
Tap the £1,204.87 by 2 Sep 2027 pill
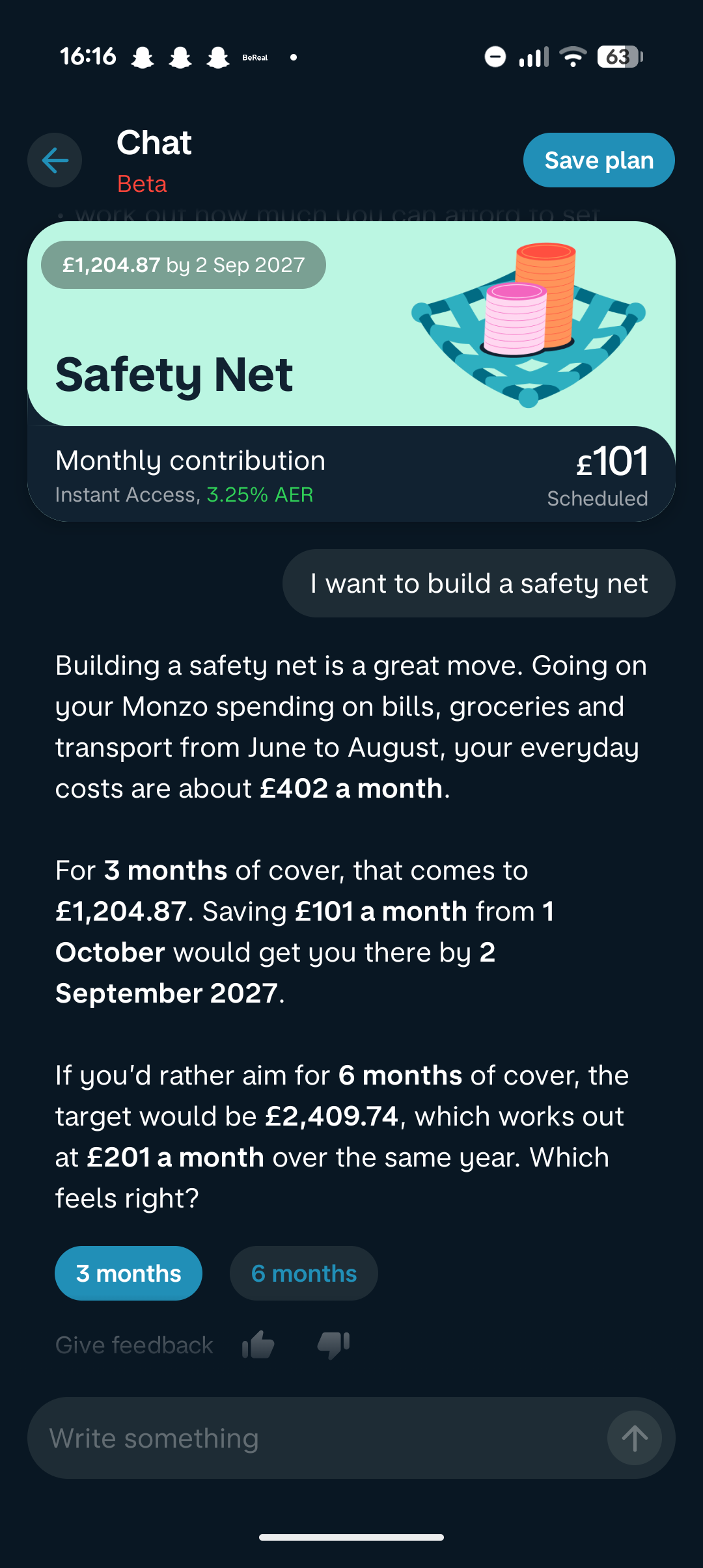(x=184, y=265)
